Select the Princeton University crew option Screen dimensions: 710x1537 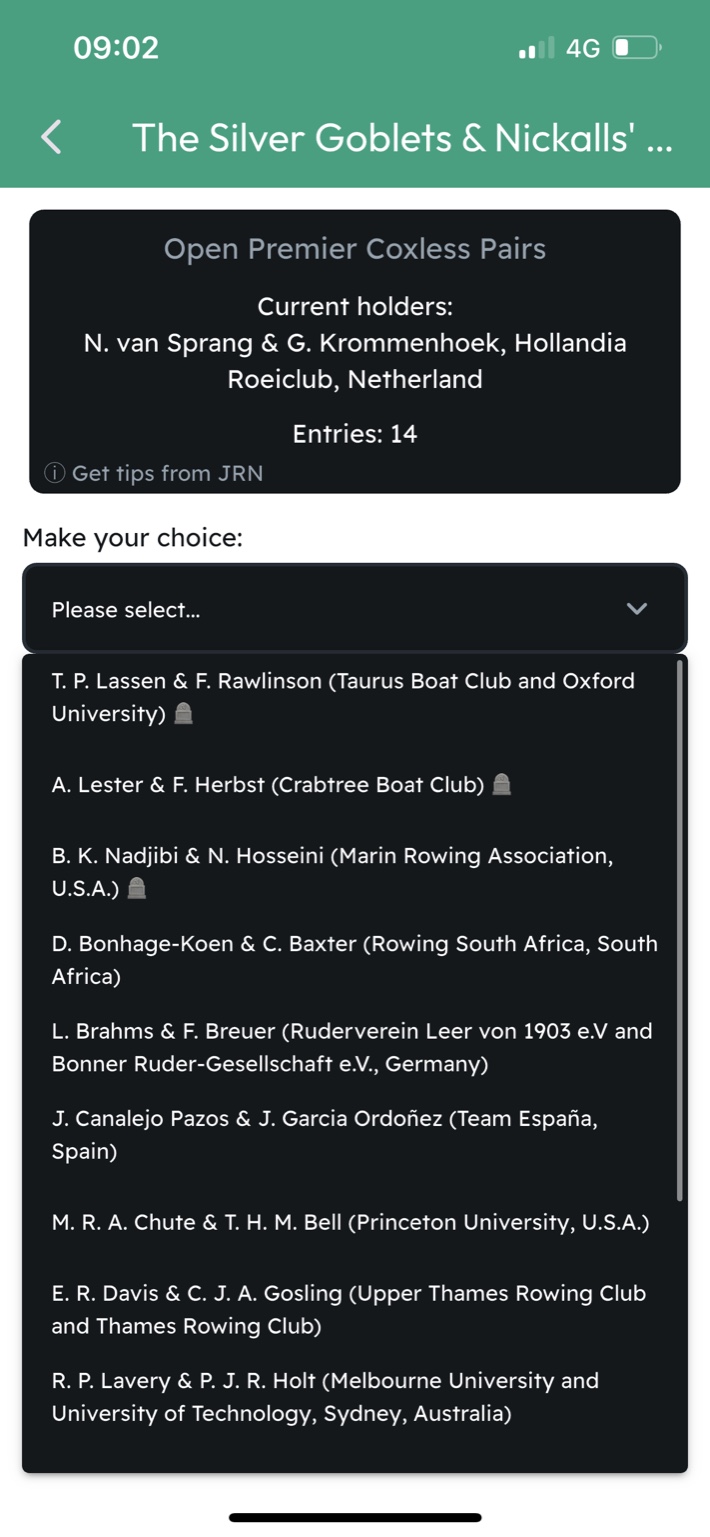(350, 1222)
